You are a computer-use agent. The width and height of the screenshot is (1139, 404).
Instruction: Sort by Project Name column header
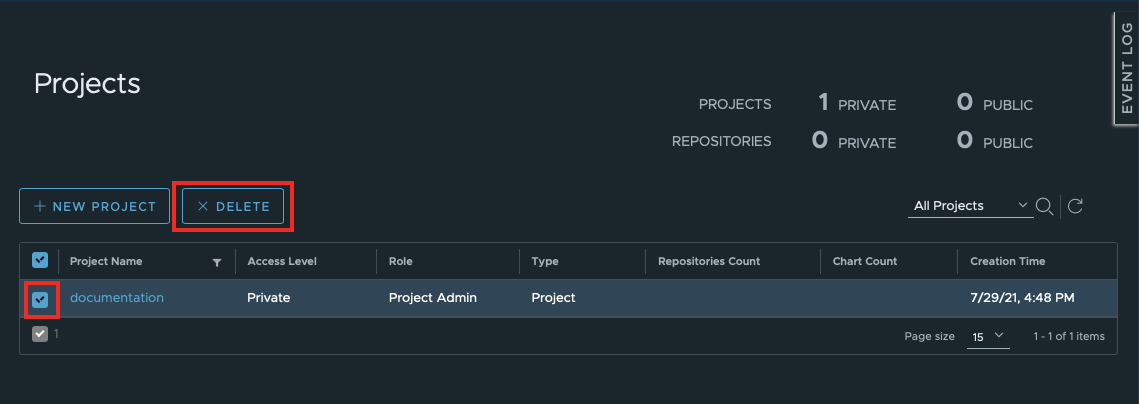click(106, 262)
